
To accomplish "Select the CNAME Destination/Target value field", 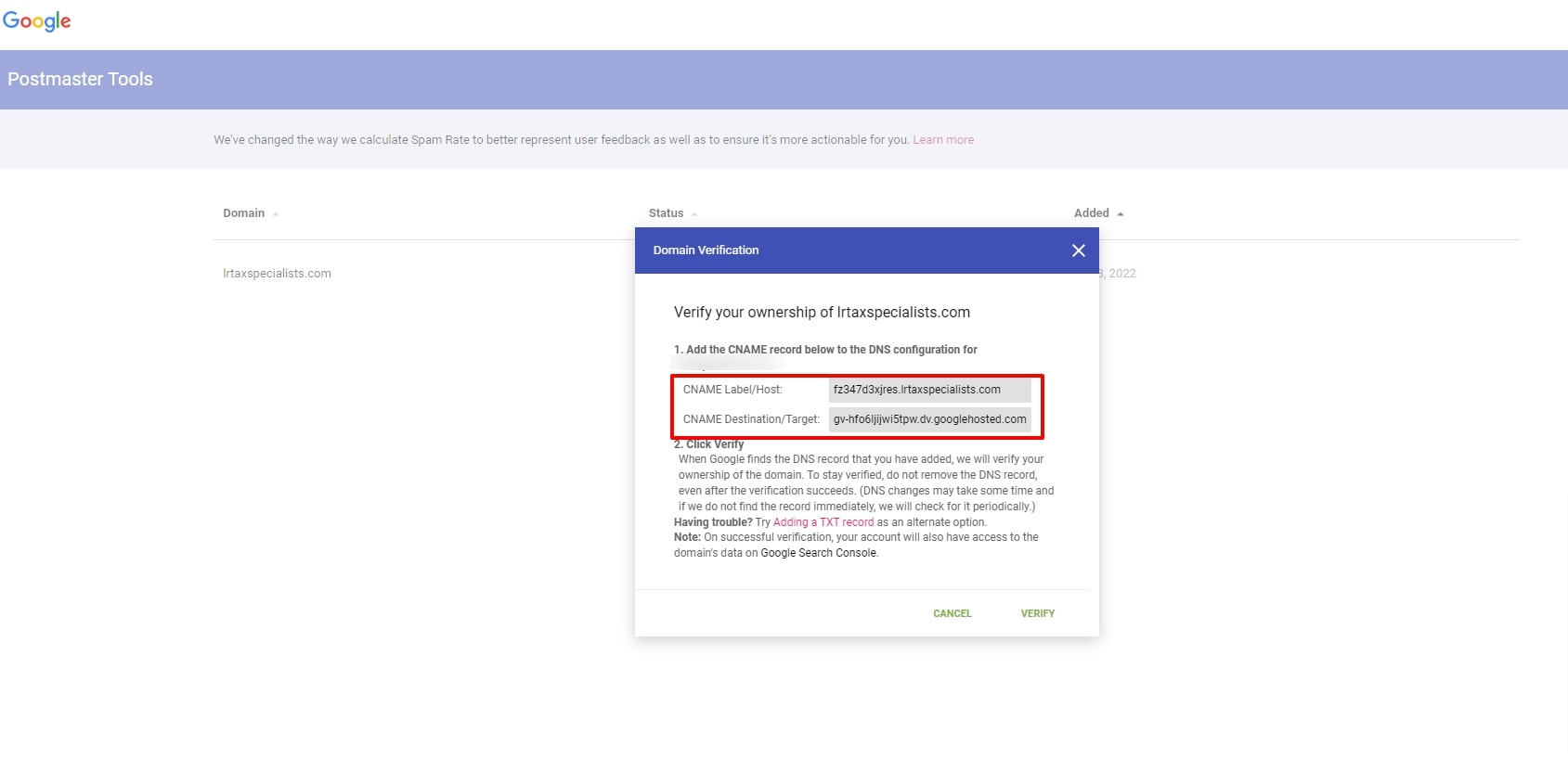I will click(x=929, y=419).
